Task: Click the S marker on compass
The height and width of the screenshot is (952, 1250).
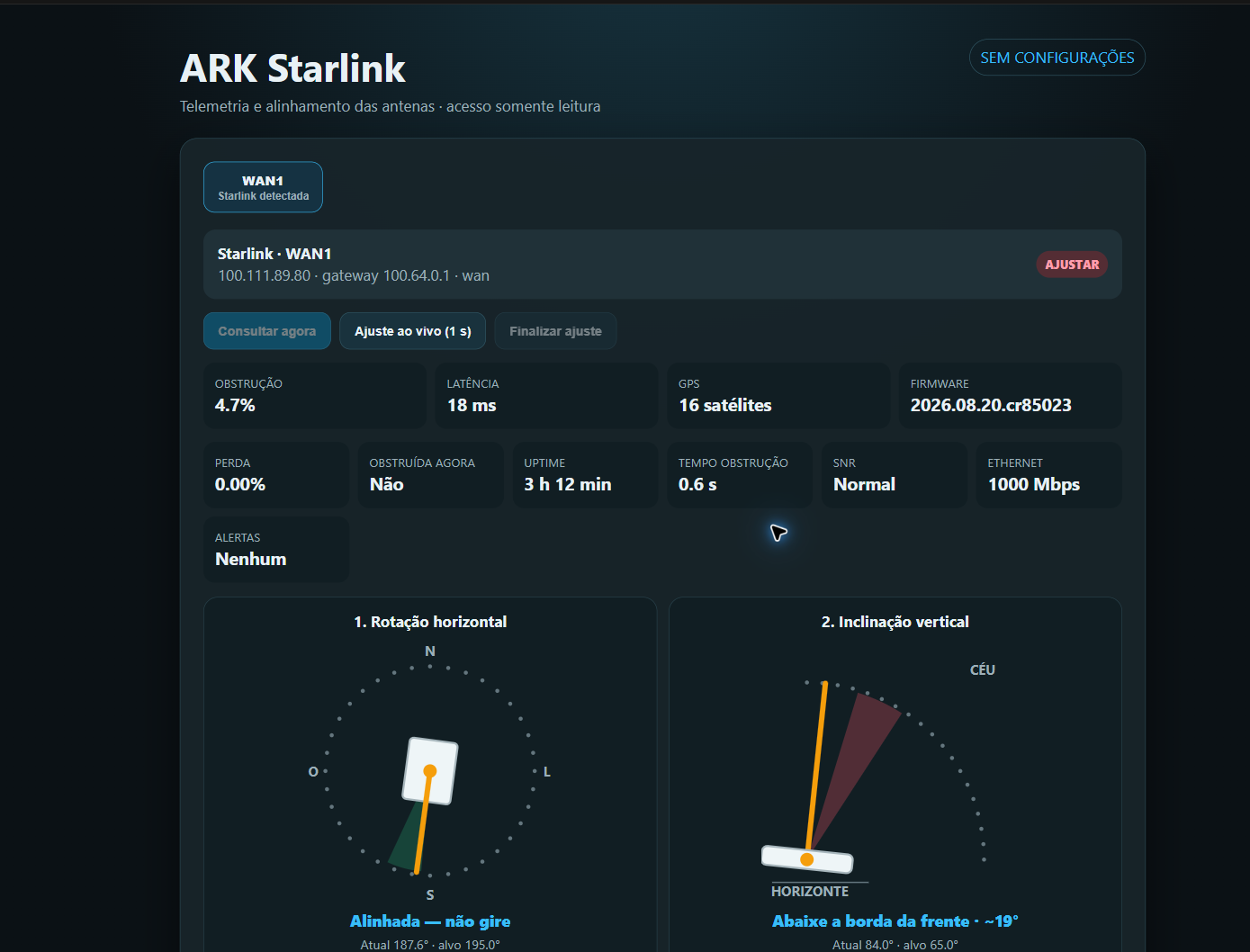Action: 430,894
